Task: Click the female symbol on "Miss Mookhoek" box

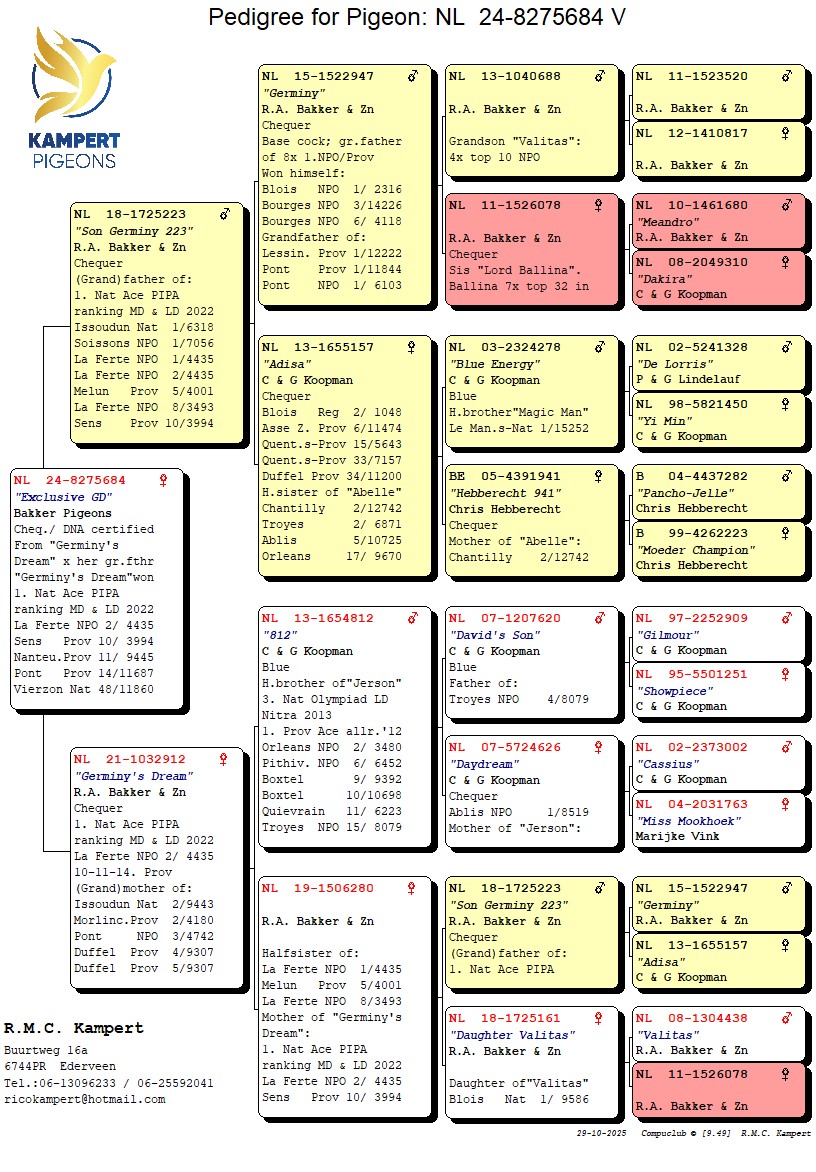Action: (x=786, y=804)
